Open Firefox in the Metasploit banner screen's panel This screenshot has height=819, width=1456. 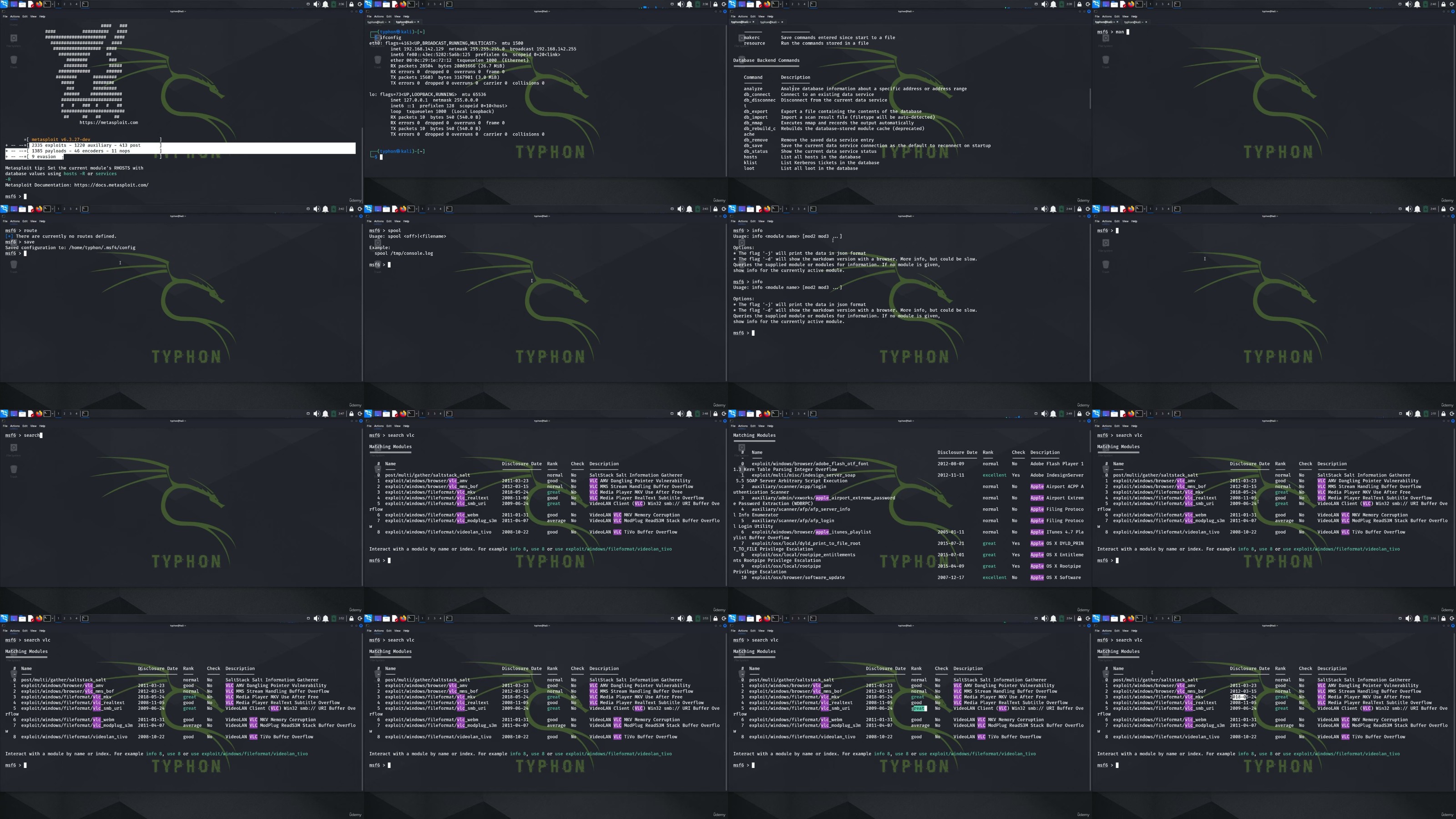click(39, 4)
